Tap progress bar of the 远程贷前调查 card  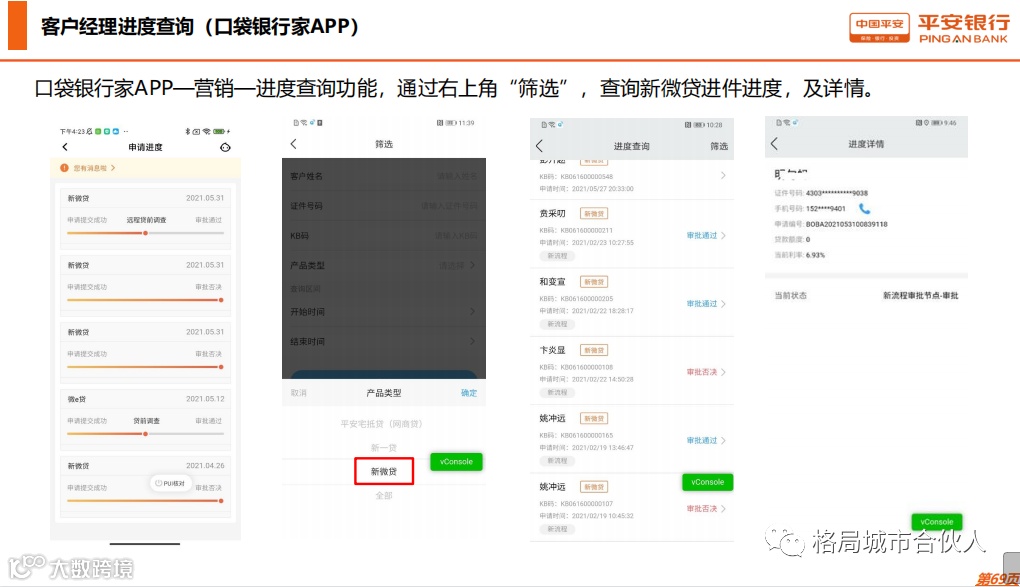[x=145, y=233]
